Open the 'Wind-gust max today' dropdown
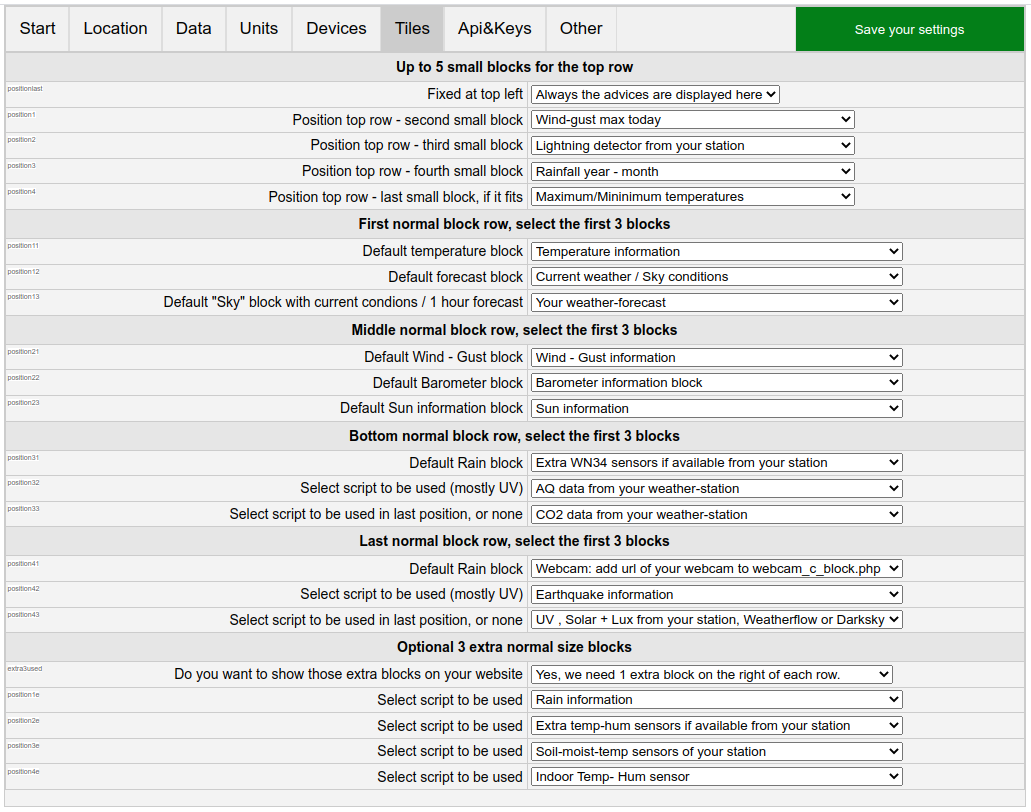 pyautogui.click(x=693, y=120)
